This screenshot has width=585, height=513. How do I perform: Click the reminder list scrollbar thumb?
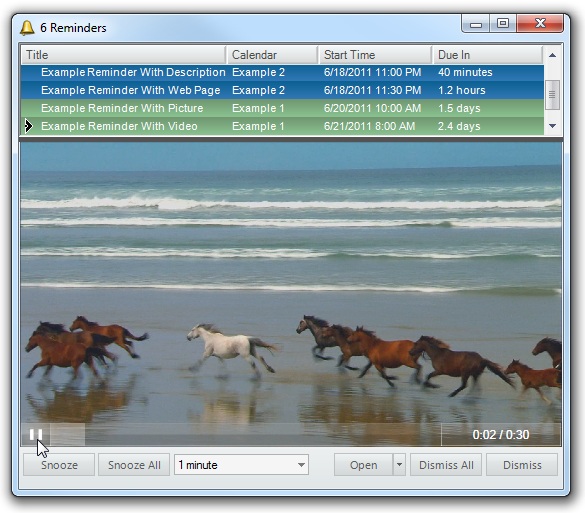552,95
